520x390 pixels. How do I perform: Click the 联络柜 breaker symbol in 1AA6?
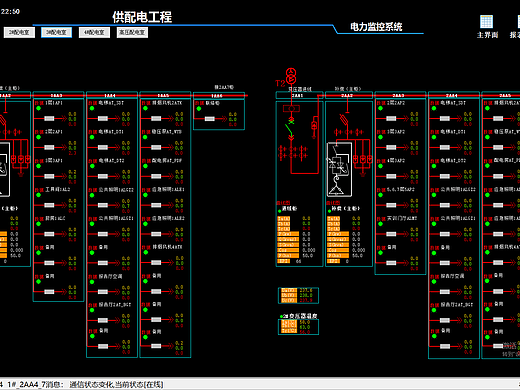(210, 119)
